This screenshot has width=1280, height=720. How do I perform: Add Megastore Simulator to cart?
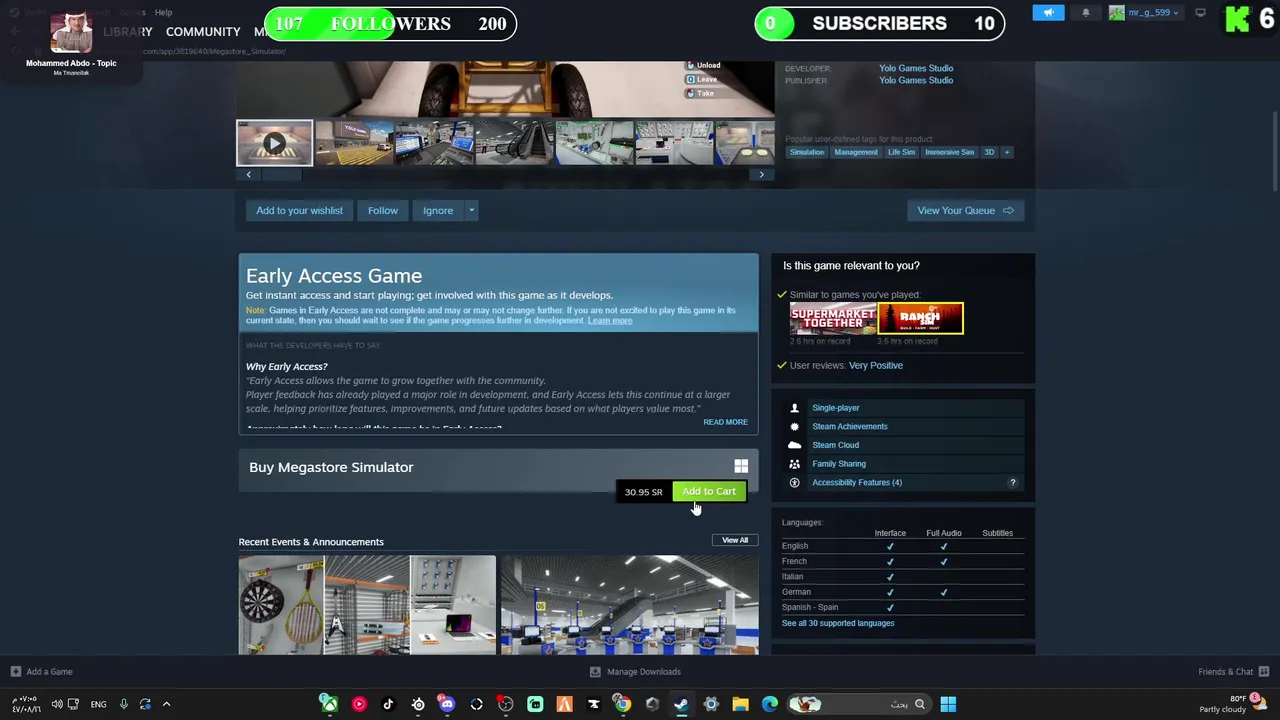(x=709, y=491)
